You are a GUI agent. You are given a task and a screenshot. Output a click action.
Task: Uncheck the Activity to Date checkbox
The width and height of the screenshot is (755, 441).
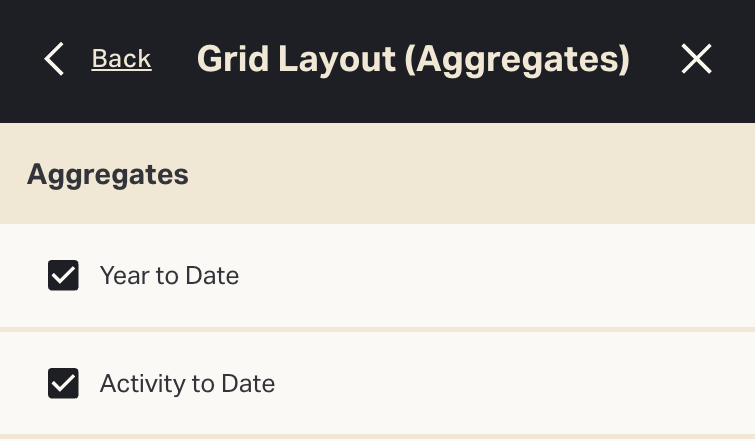pyautogui.click(x=63, y=383)
